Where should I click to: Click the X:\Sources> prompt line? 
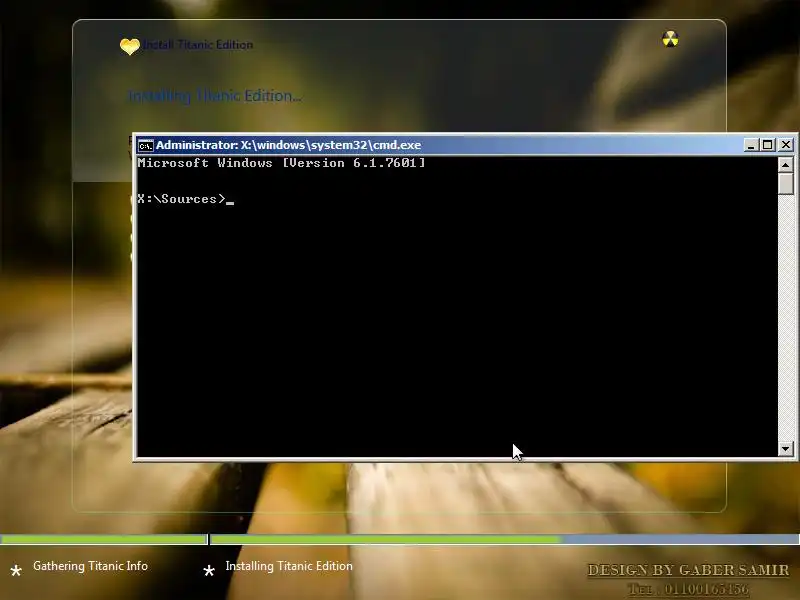tap(185, 199)
